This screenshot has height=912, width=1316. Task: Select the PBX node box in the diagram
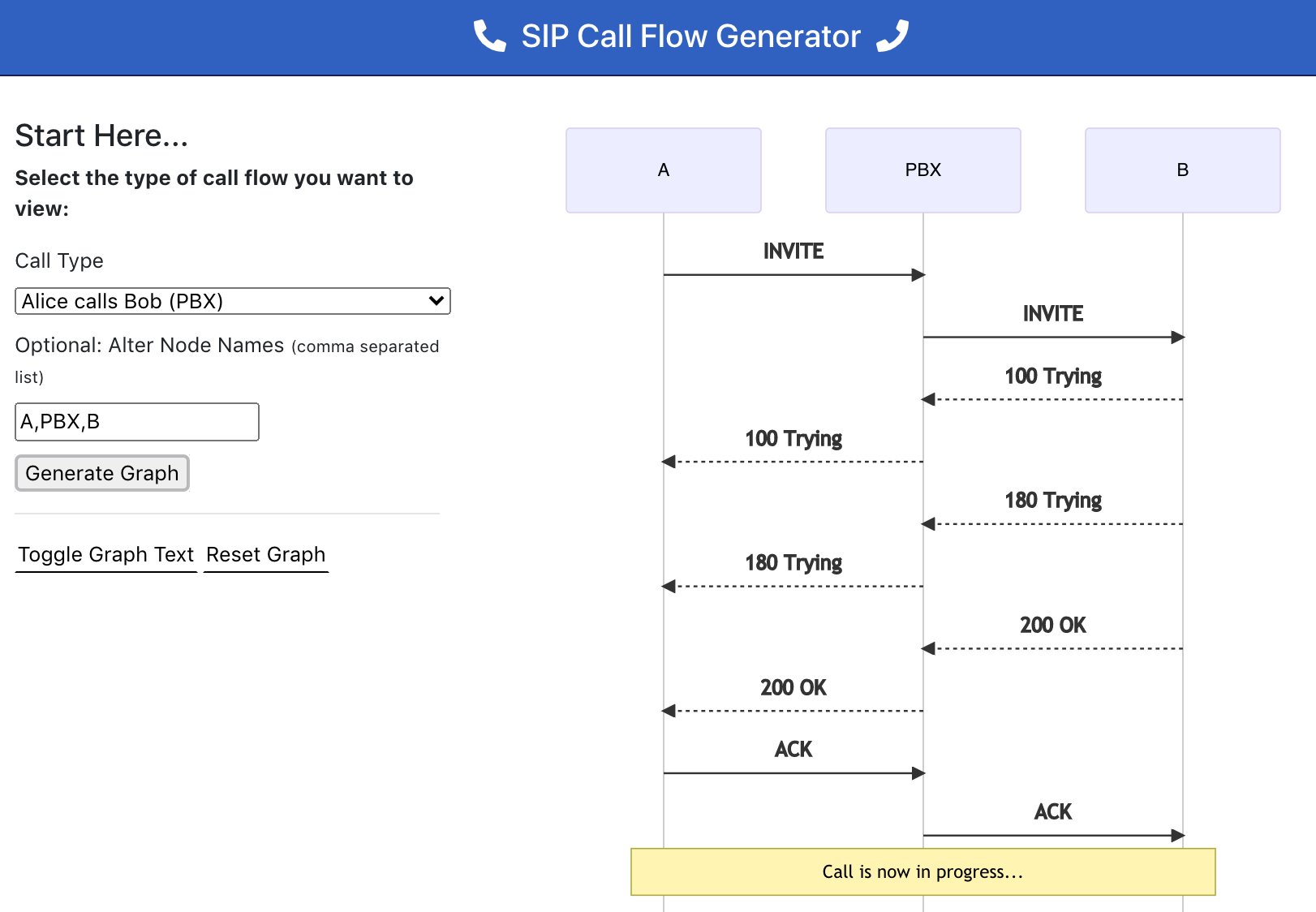pyautogui.click(x=922, y=170)
